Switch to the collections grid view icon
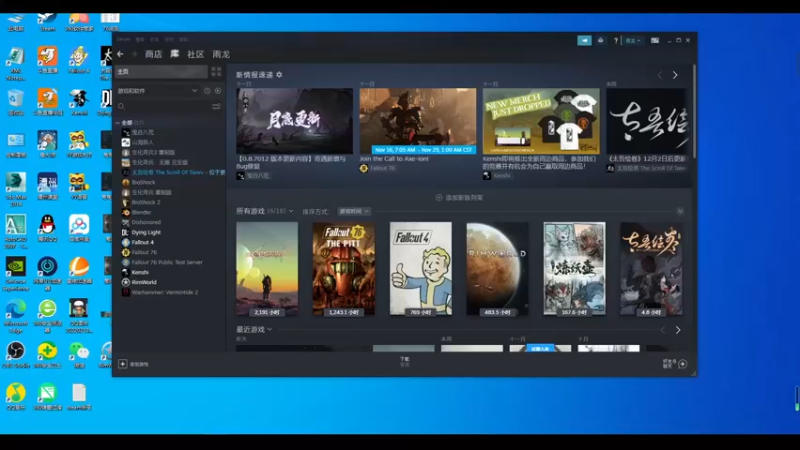The height and width of the screenshot is (450, 800). (x=216, y=72)
